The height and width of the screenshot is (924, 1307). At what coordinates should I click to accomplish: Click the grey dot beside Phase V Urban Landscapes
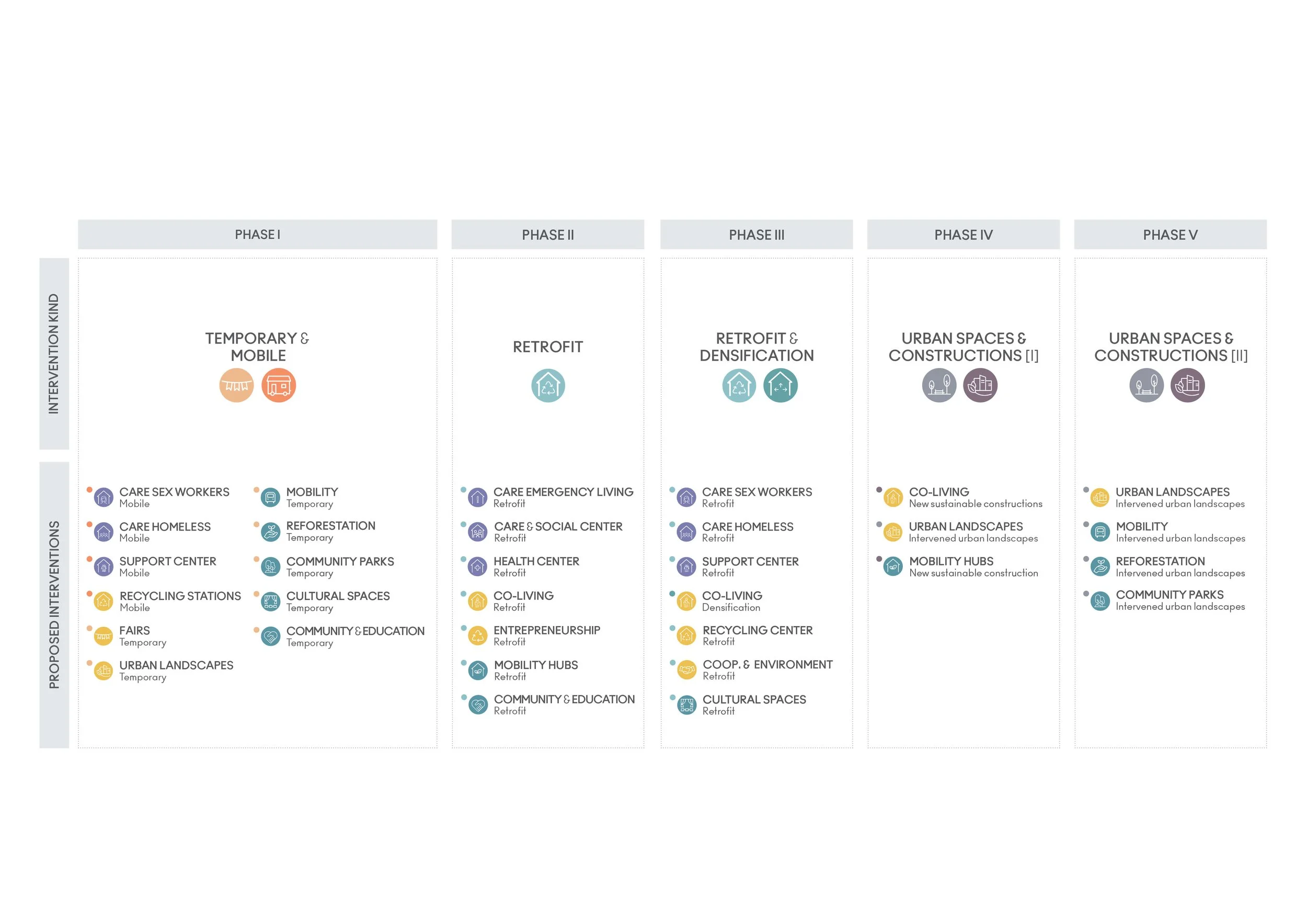1086,489
